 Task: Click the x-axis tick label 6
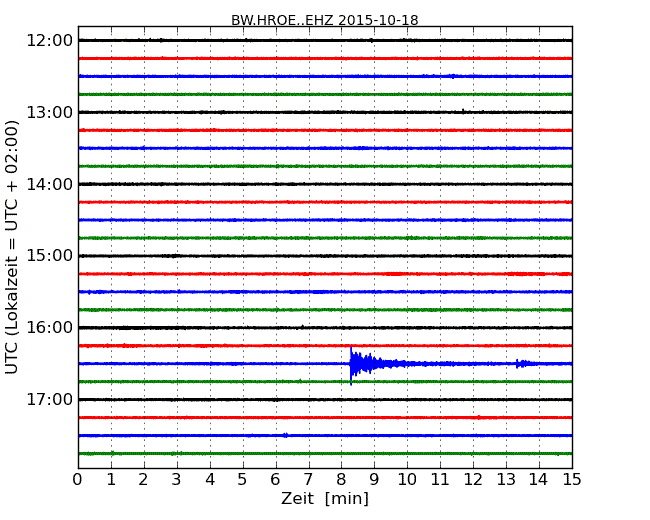click(275, 480)
